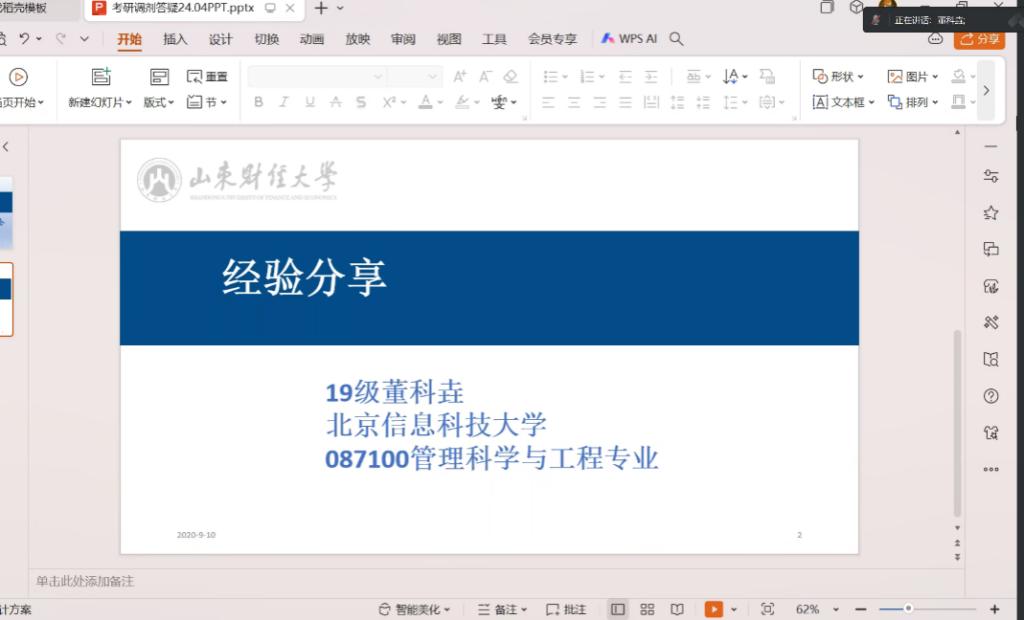
Task: Open the 版式 layout dropdown
Action: (158, 102)
